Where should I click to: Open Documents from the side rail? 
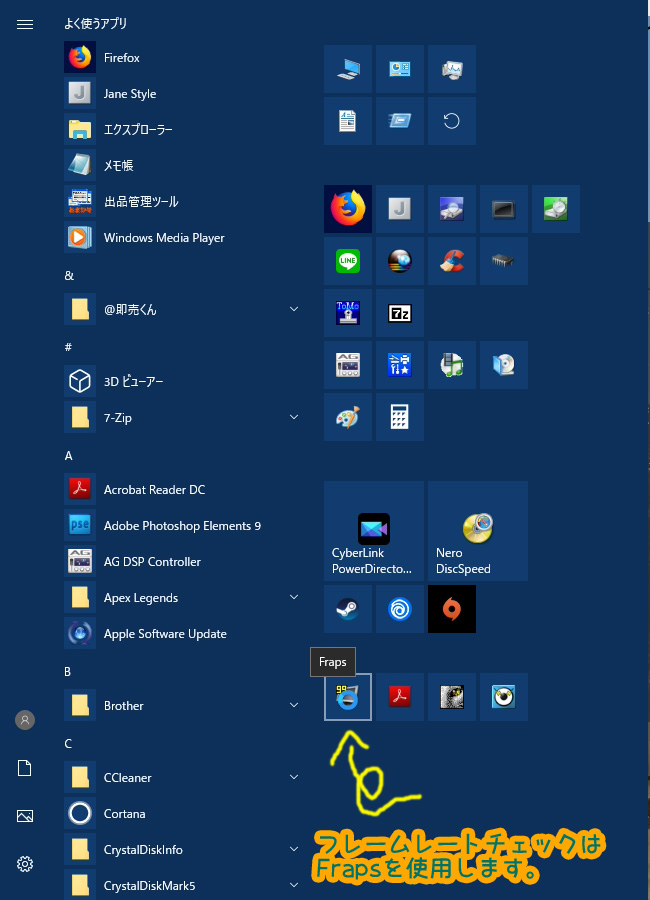[x=25, y=768]
